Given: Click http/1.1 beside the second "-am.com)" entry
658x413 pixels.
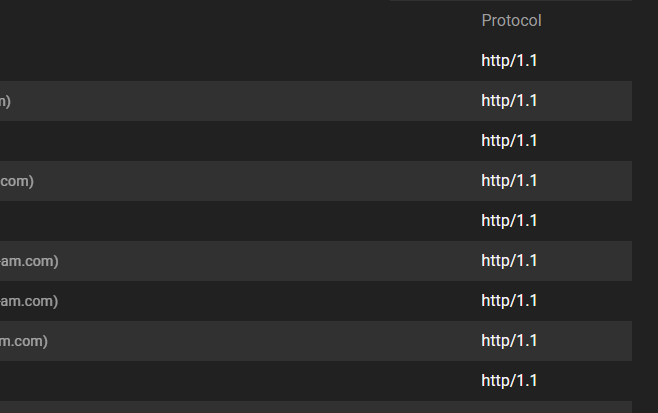Looking at the screenshot, I should click(x=509, y=301).
